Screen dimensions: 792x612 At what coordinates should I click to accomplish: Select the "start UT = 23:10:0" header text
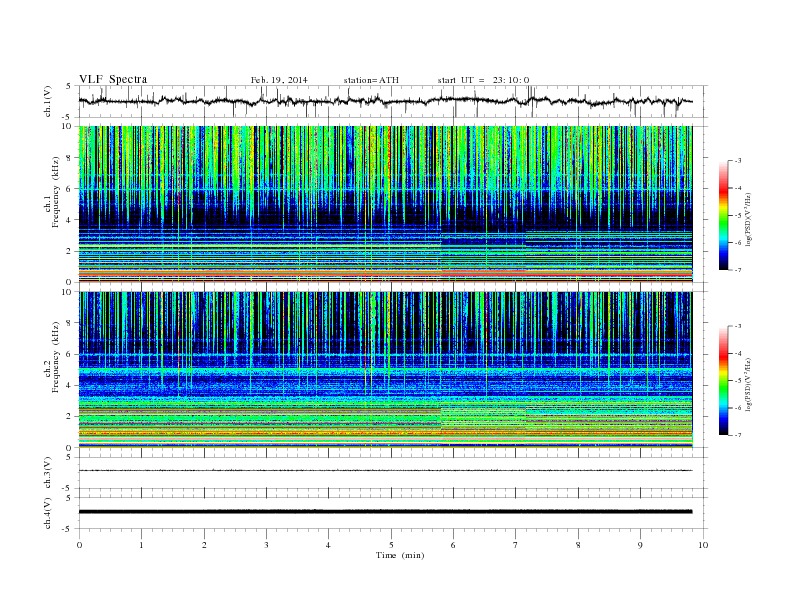tap(483, 80)
